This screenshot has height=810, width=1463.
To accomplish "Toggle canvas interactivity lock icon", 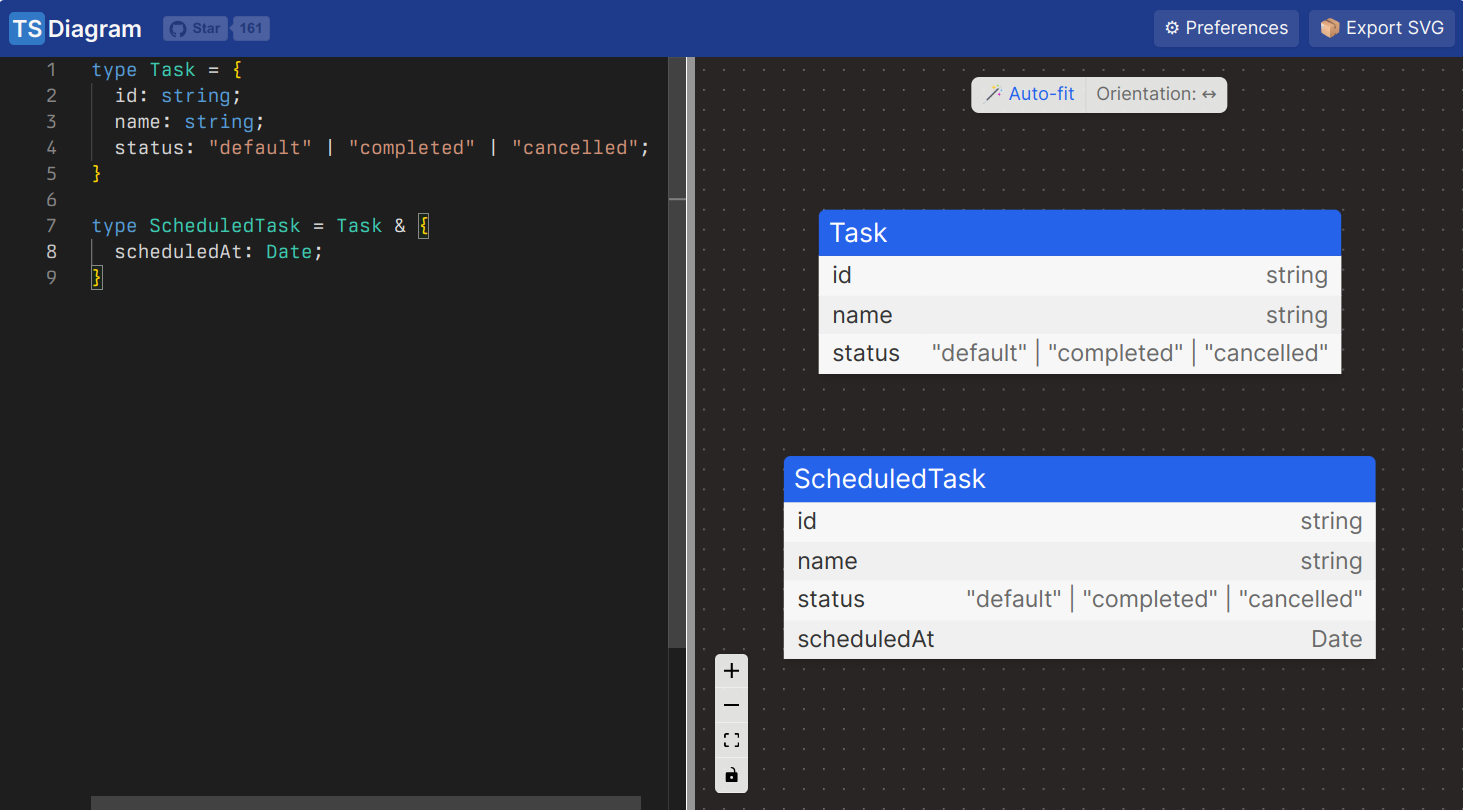I will point(731,775).
